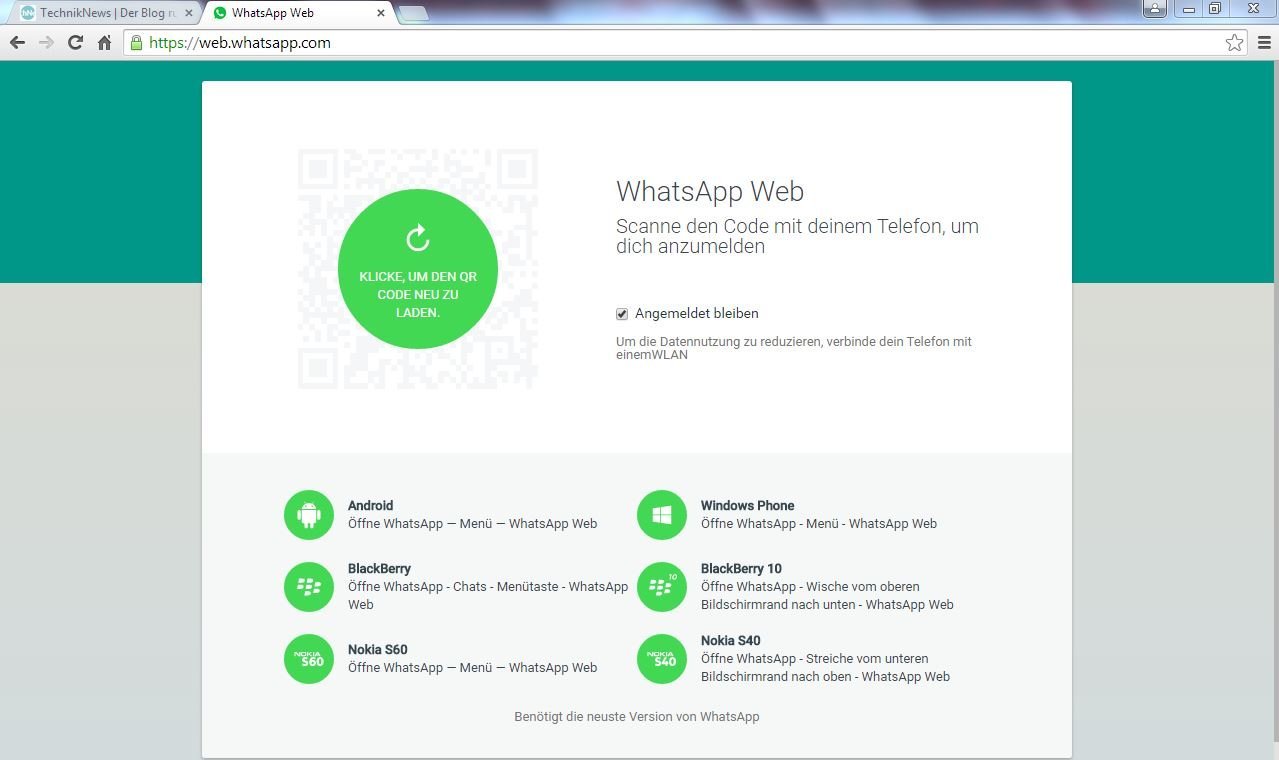Click the Windows Phone logo icon
This screenshot has width=1279, height=760.
tap(662, 515)
